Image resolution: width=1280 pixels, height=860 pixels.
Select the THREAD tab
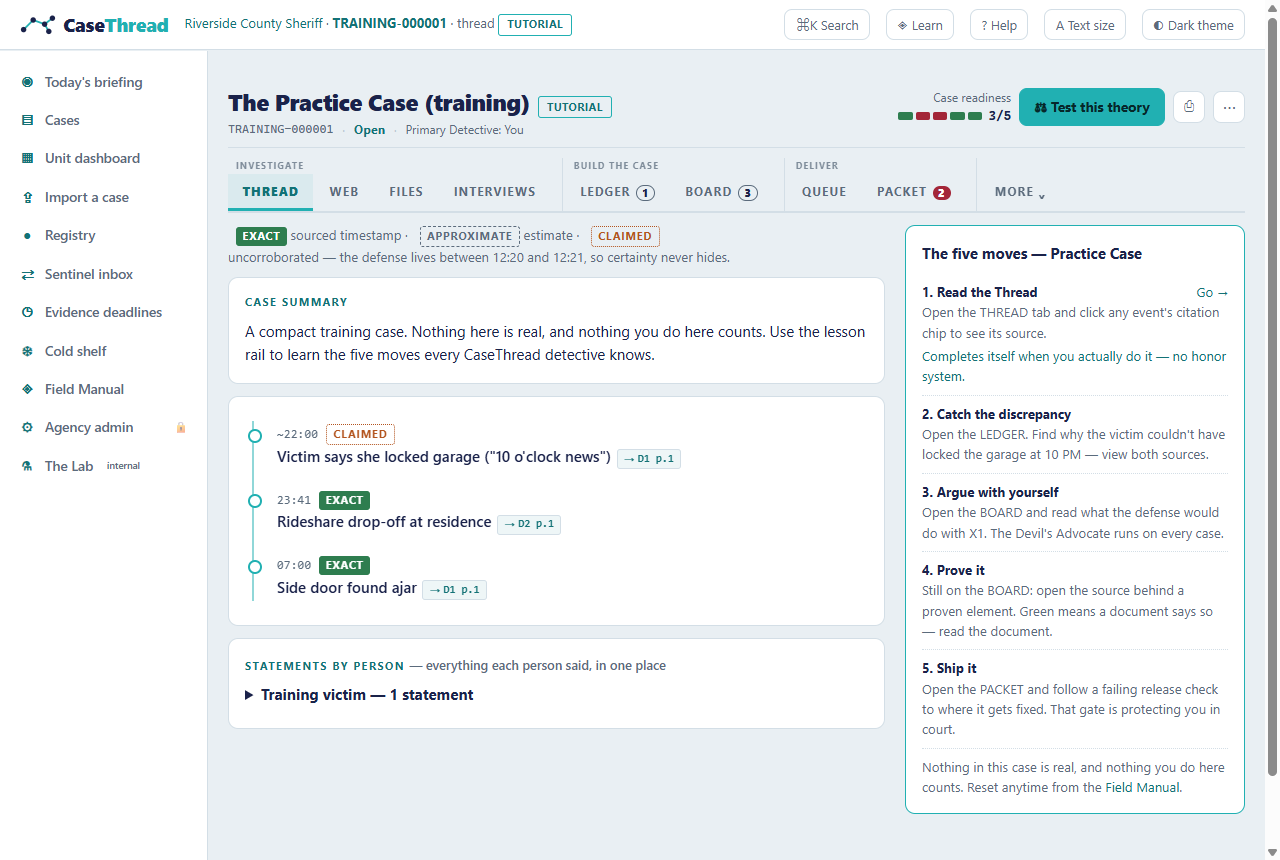(x=270, y=192)
